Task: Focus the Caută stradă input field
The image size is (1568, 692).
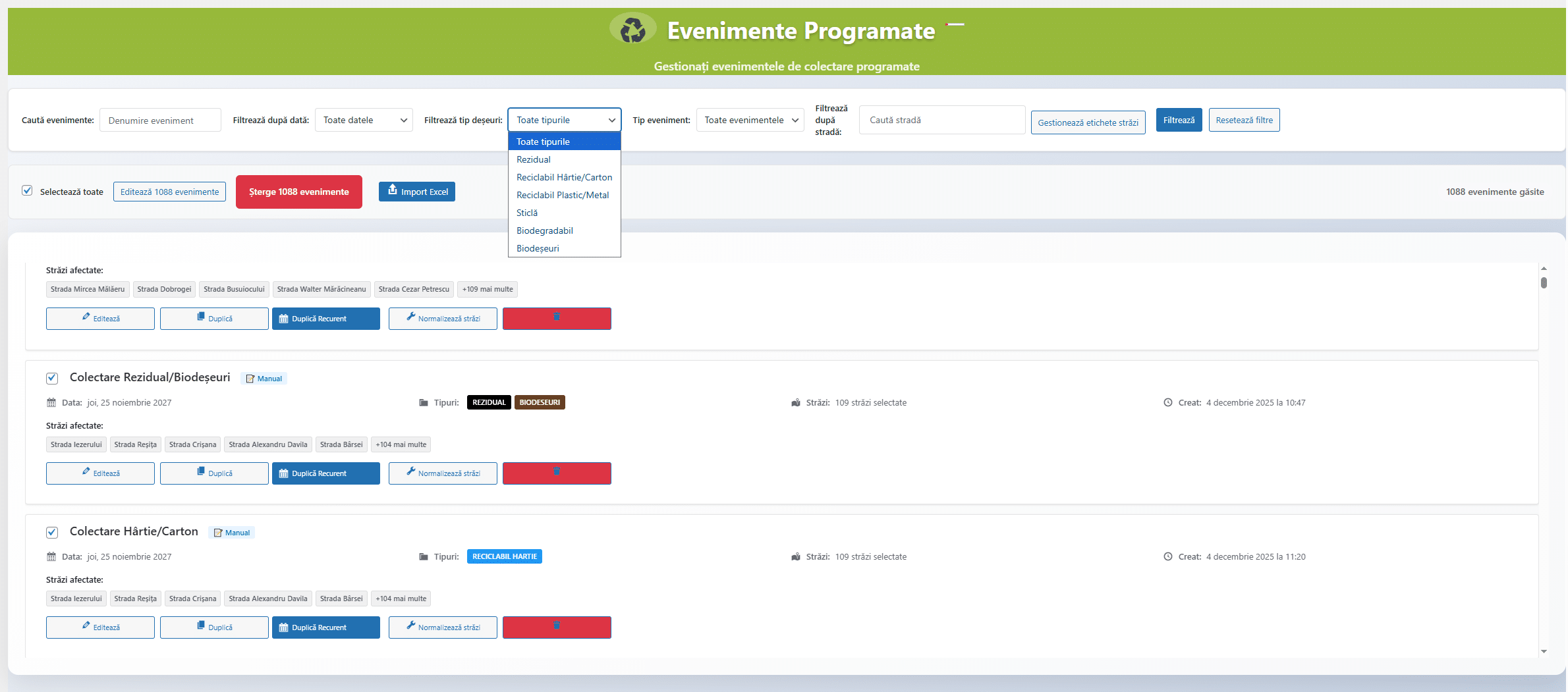Action: tap(941, 120)
